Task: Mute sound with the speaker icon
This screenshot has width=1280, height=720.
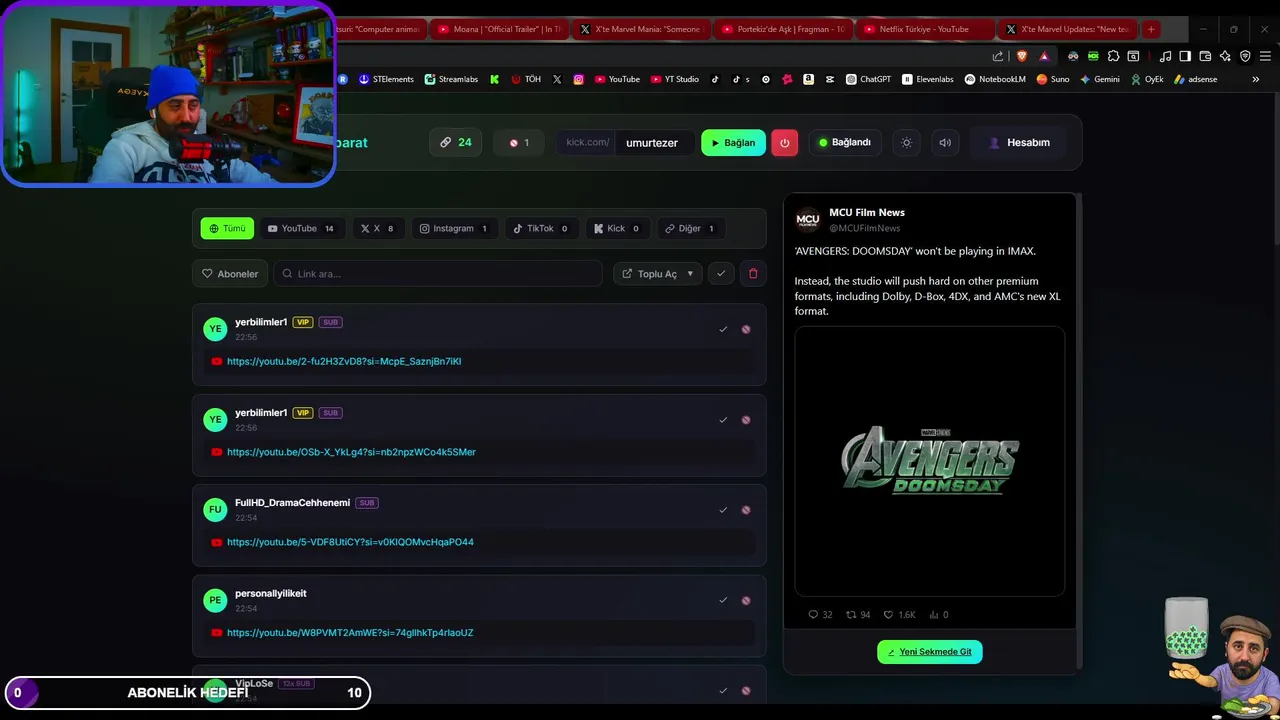Action: [x=945, y=142]
